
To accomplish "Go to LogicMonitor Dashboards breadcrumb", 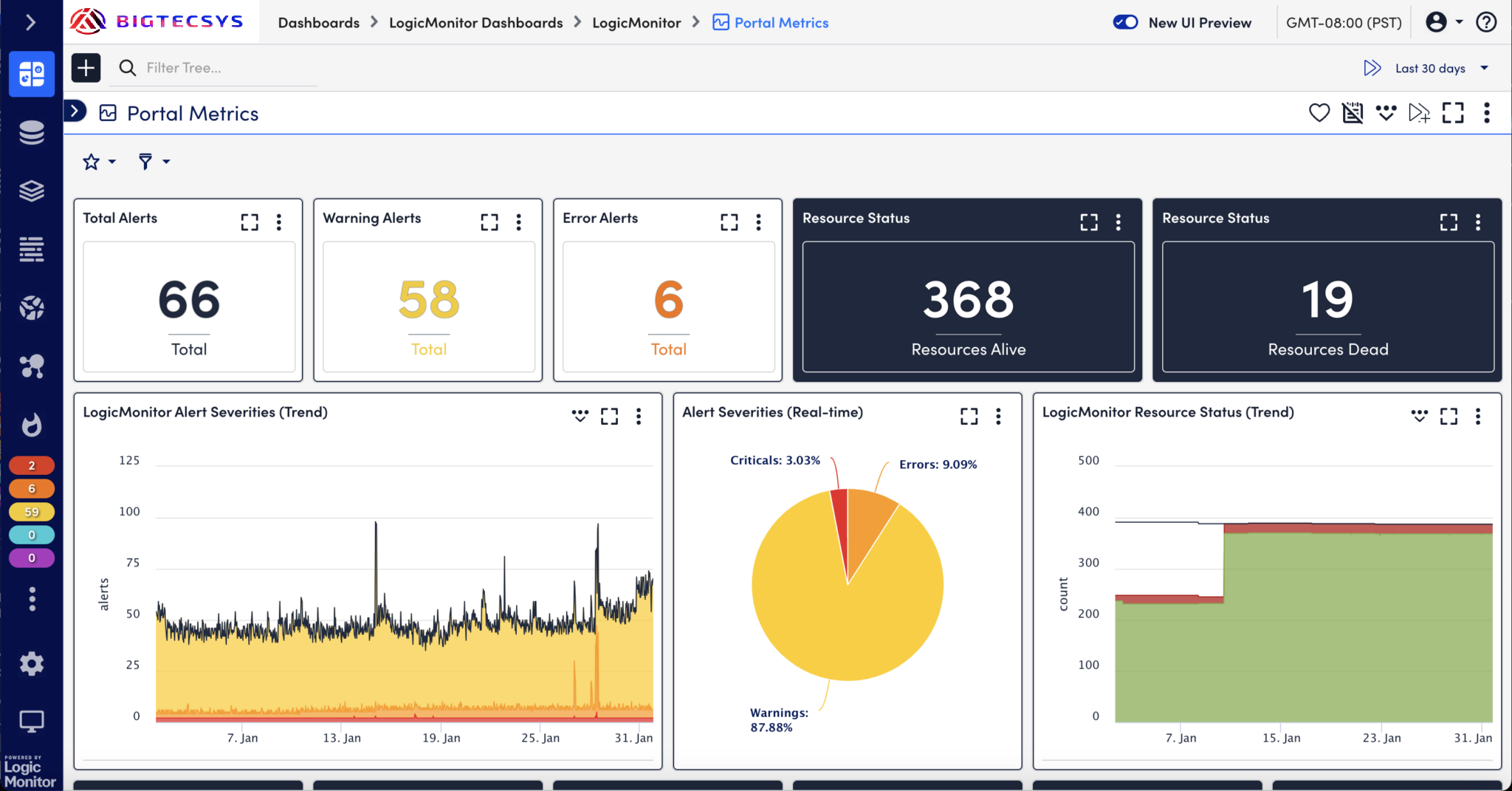I will tap(475, 23).
